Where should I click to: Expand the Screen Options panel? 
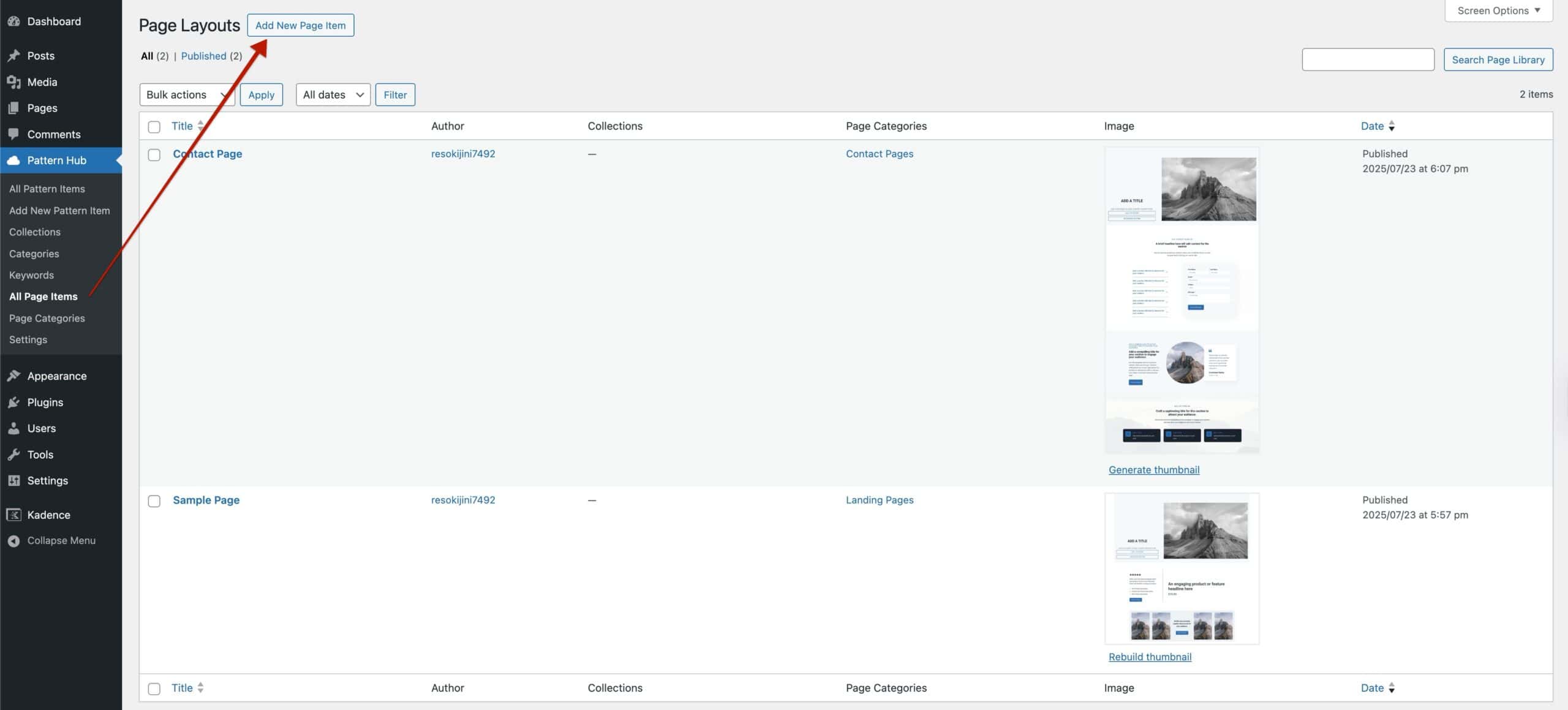click(1498, 10)
